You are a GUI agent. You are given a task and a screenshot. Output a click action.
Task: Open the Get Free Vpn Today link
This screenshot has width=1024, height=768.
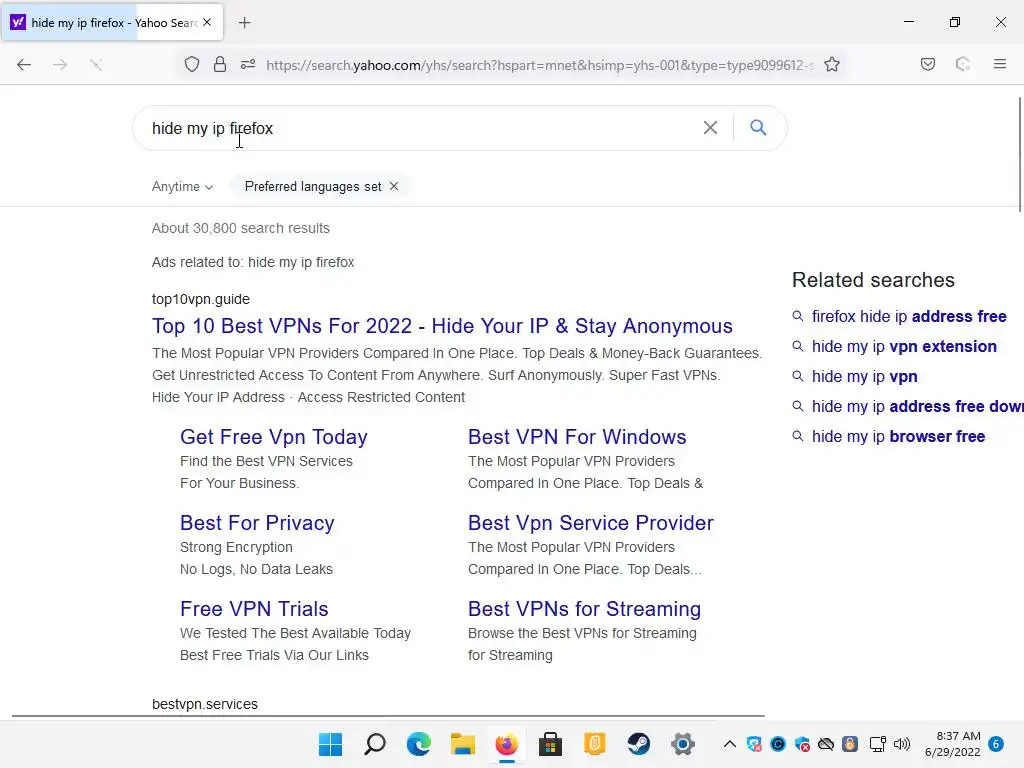click(x=274, y=437)
